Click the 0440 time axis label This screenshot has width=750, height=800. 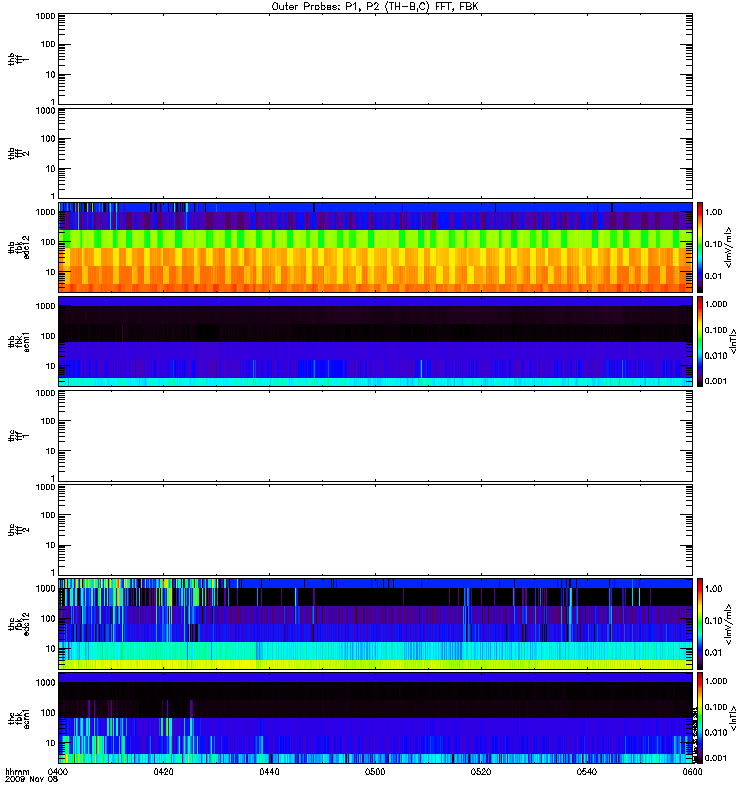(x=269, y=771)
